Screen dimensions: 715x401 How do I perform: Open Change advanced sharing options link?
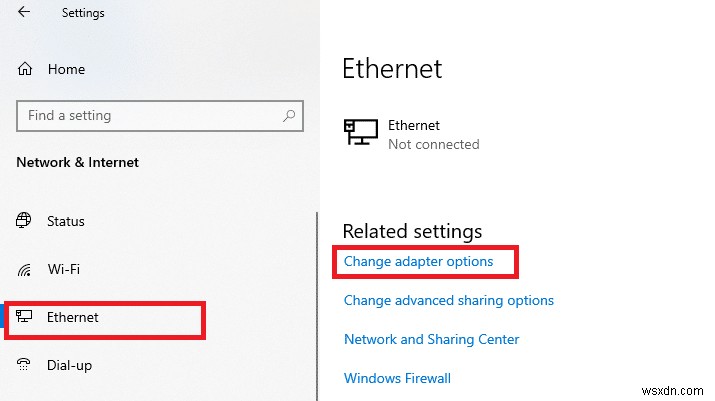coord(448,300)
